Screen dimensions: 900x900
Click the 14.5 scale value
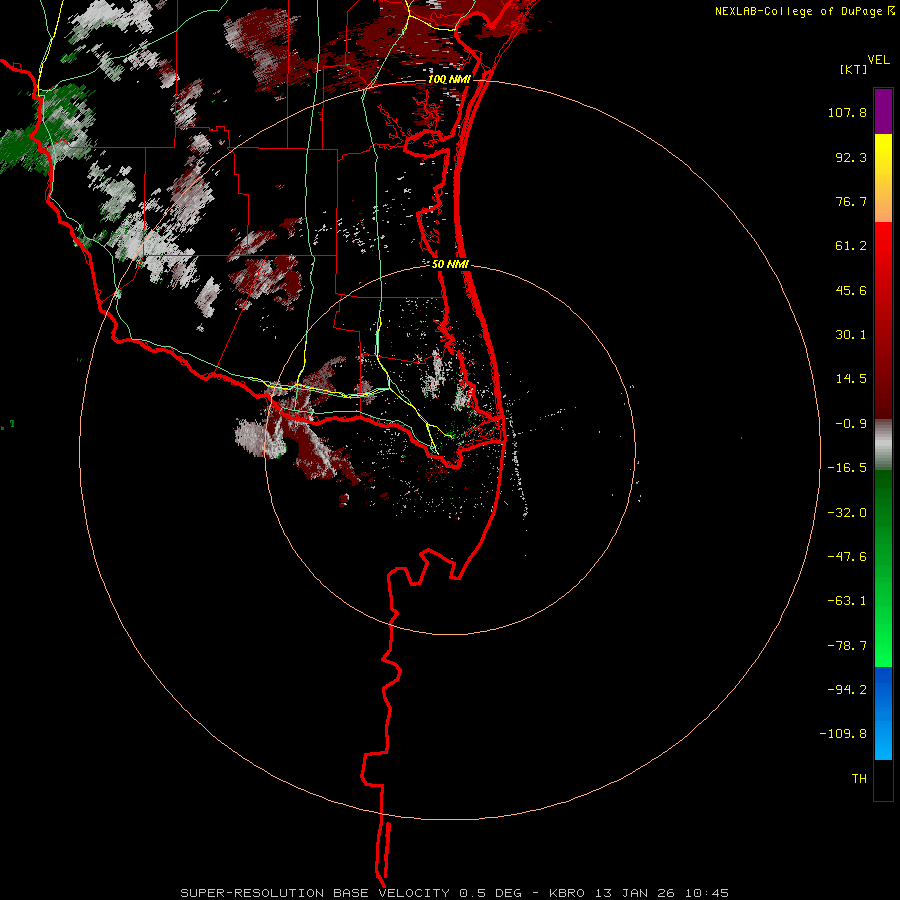[x=851, y=379]
